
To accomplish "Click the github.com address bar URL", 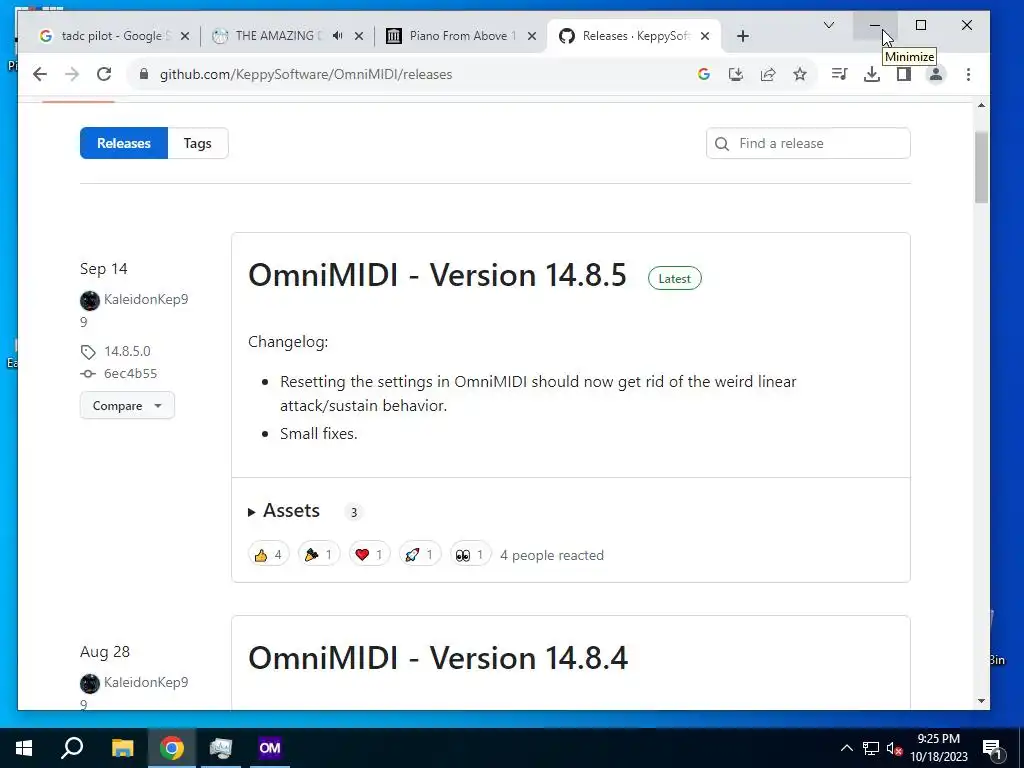I will 306,74.
